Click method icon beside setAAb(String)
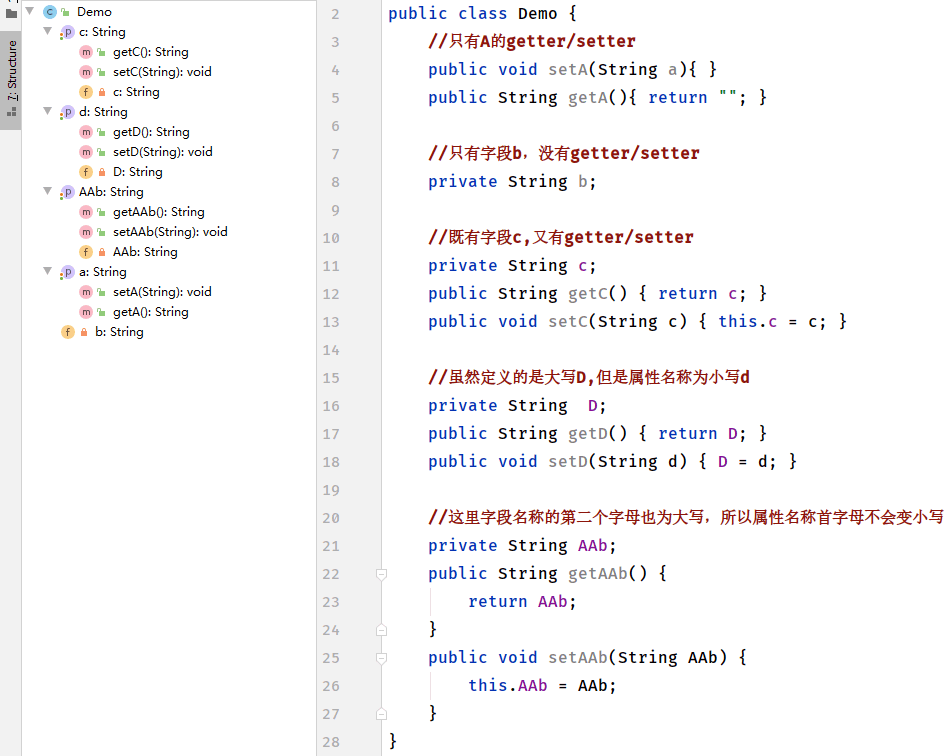The height and width of the screenshot is (756, 949). pos(86,232)
